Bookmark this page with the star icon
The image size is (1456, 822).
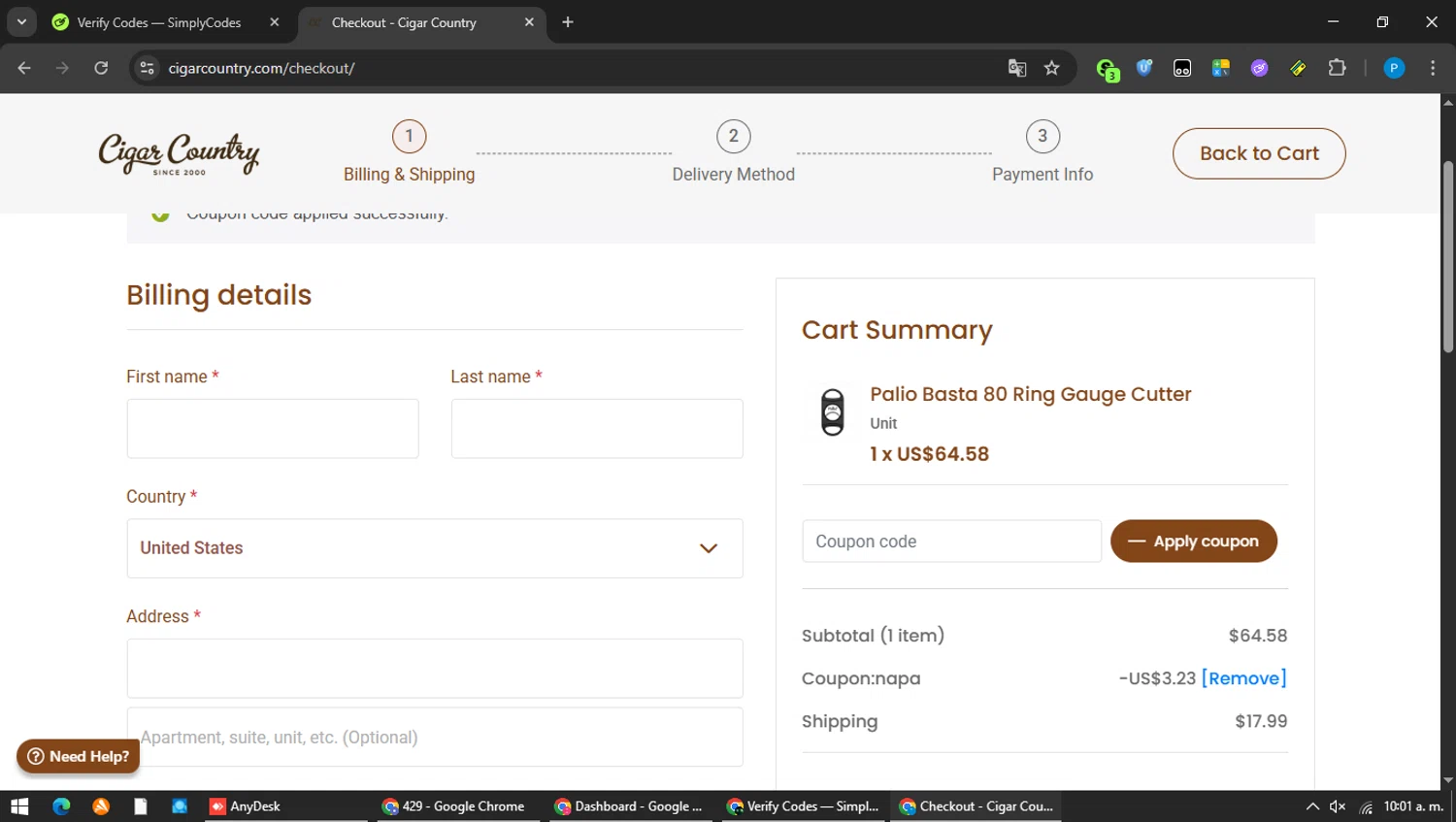tap(1051, 68)
